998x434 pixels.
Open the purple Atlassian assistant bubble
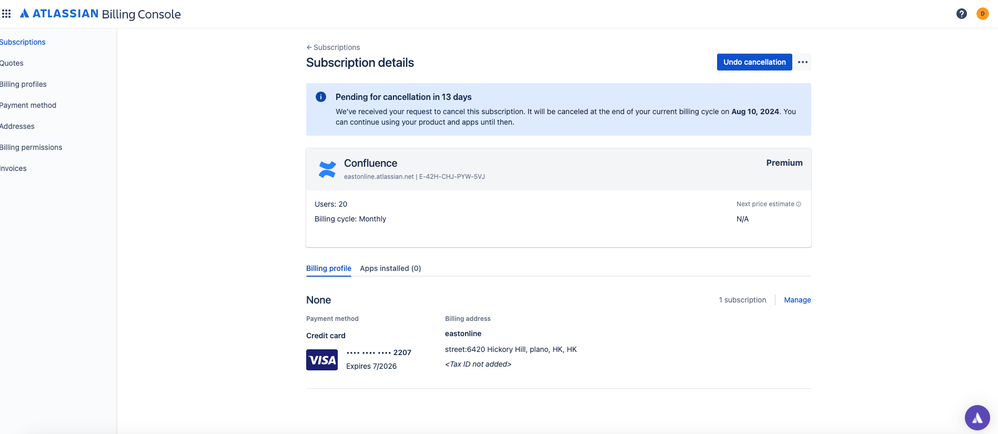978,417
